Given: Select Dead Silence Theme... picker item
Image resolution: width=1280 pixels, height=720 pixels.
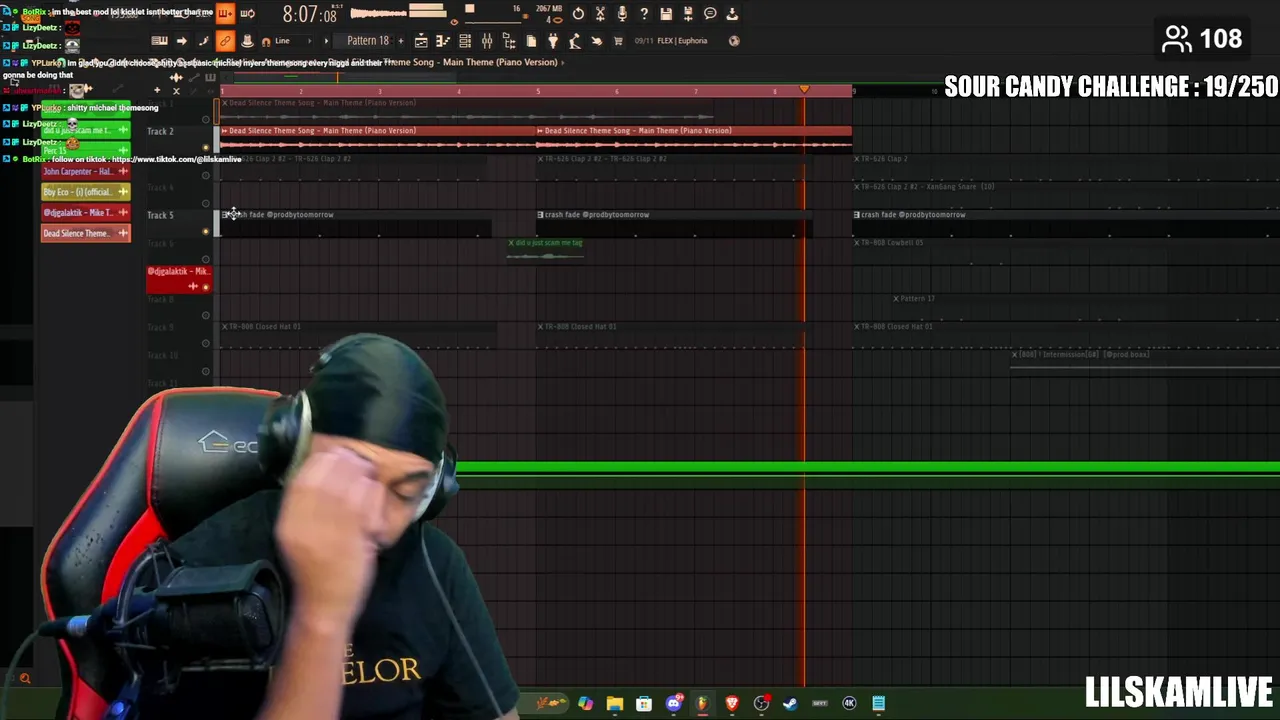Looking at the screenshot, I should 85,233.
